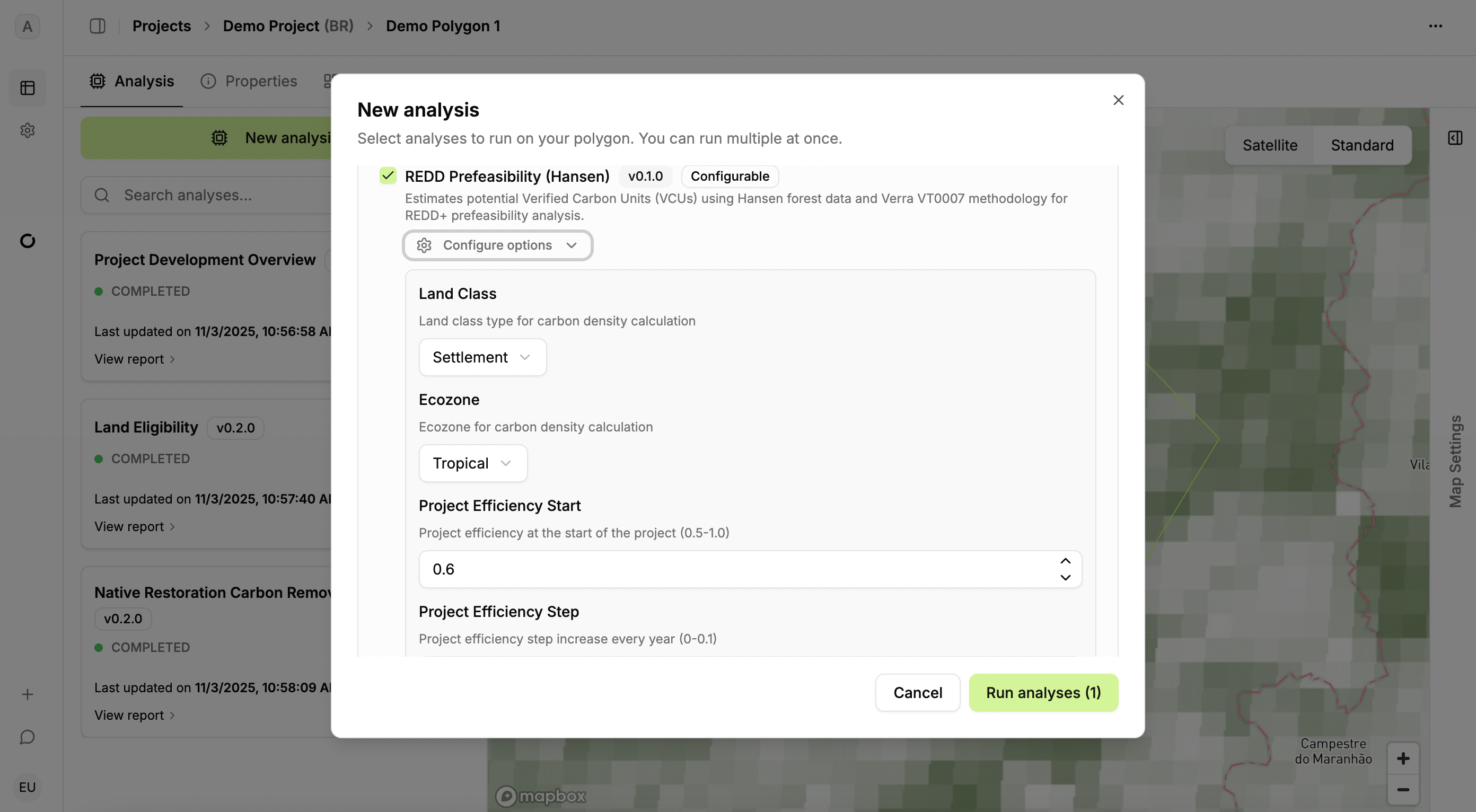
Task: Zoom out on the map
Action: click(x=1403, y=790)
